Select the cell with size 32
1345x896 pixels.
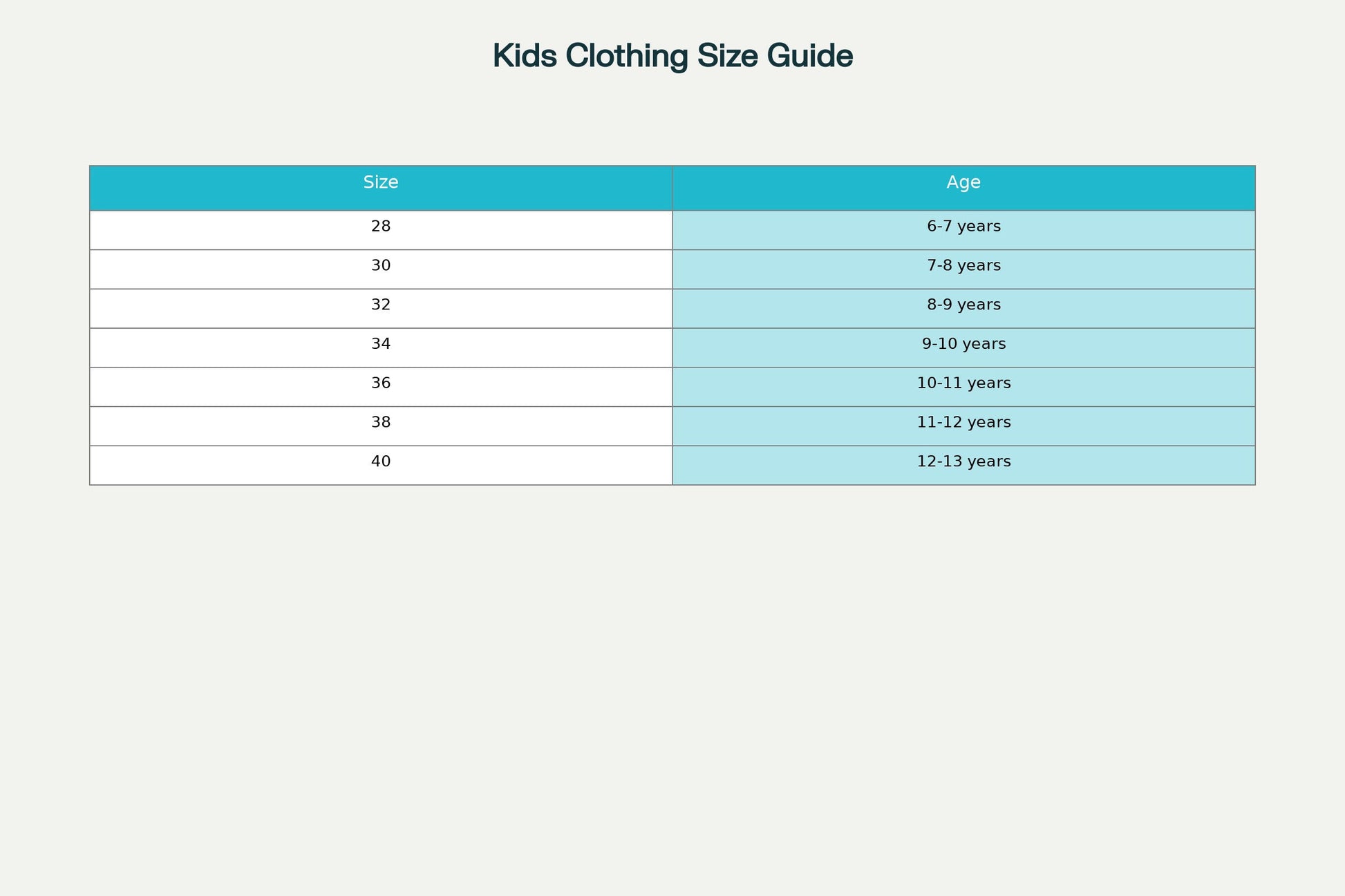[381, 305]
